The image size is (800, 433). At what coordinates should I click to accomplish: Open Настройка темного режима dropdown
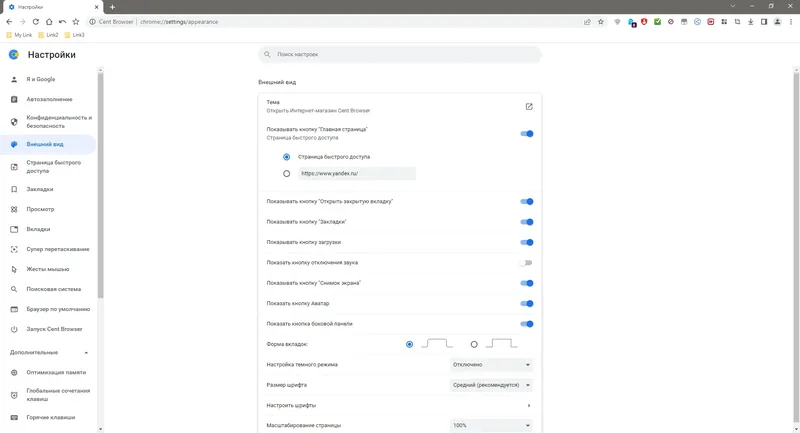pos(491,365)
